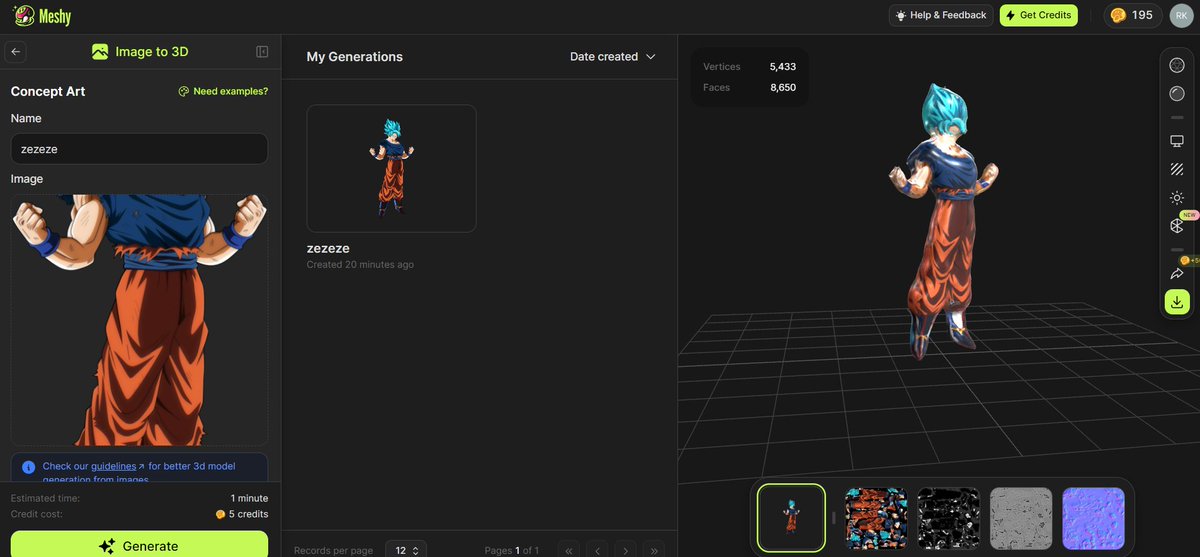Go to last page of generations
The image size is (1200, 557).
click(x=653, y=550)
